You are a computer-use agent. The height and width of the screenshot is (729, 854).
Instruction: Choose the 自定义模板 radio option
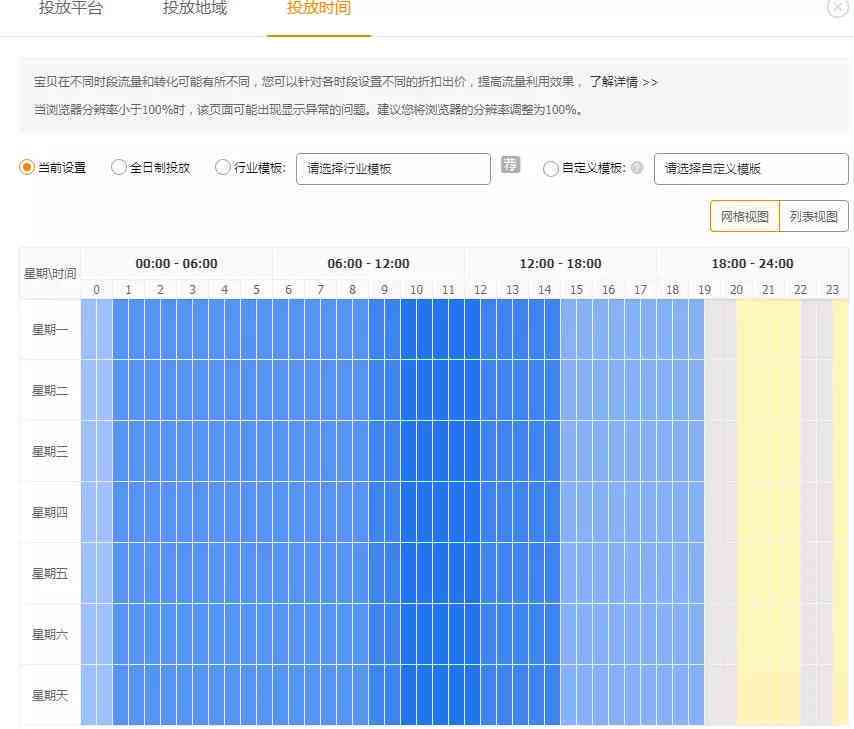point(551,168)
